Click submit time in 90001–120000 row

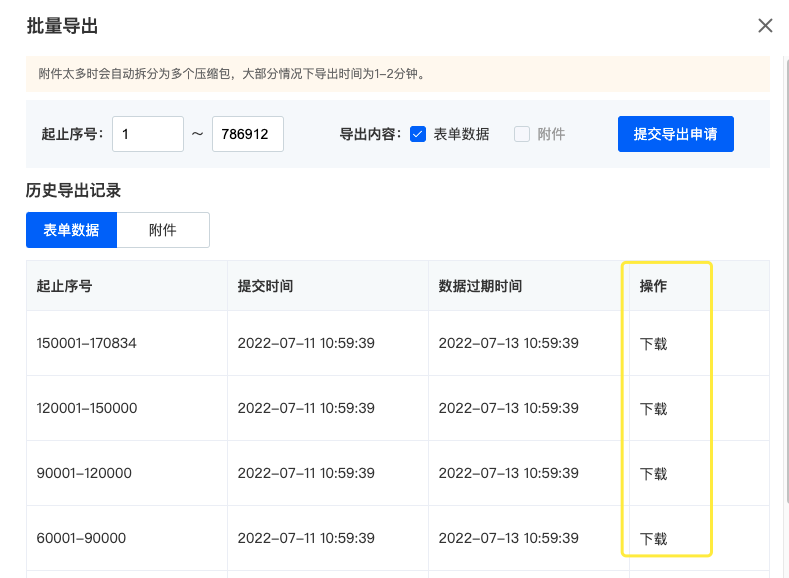(306, 473)
